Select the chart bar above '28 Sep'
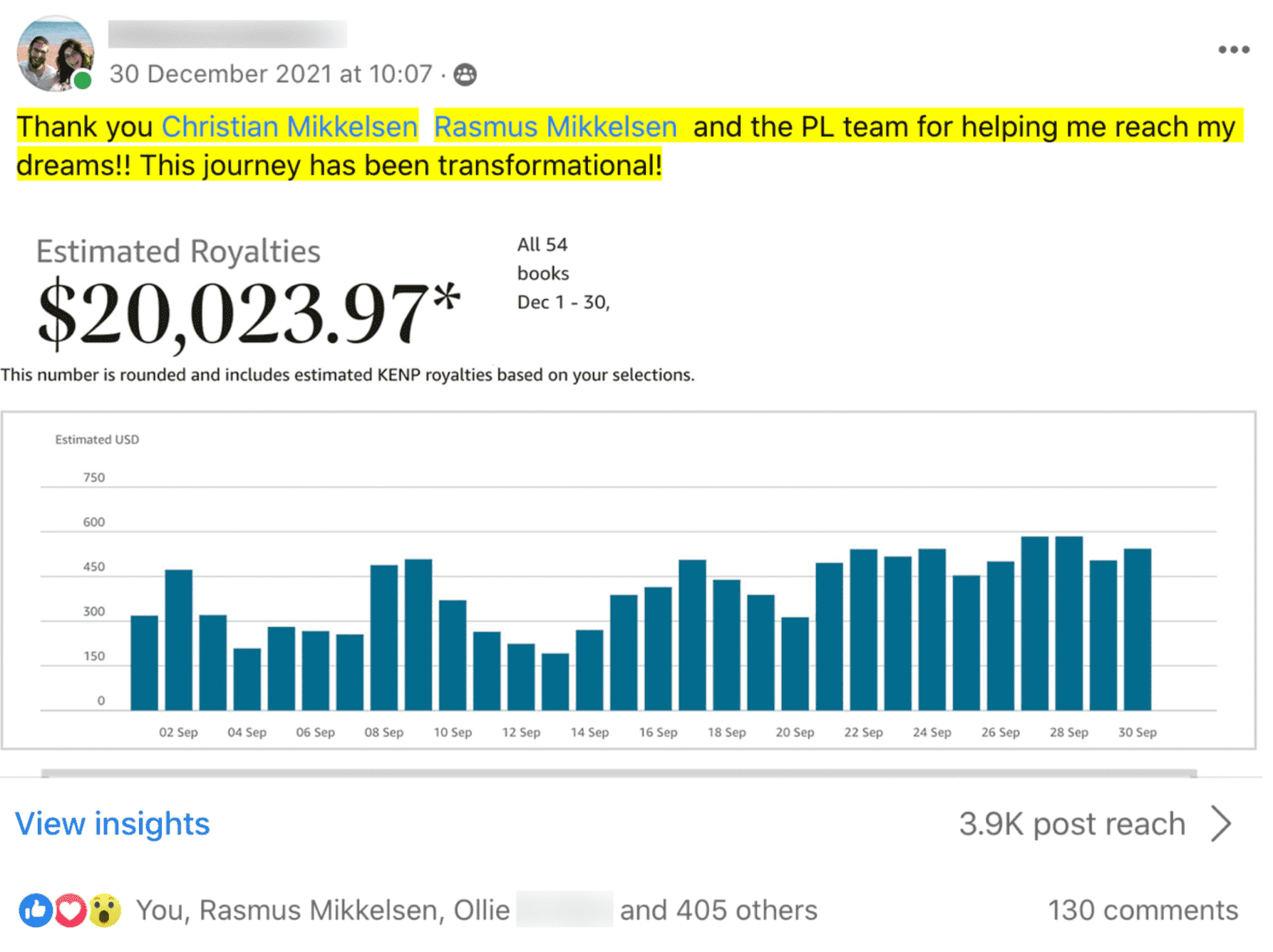Viewport: 1273px width, 952px height. [1068, 624]
